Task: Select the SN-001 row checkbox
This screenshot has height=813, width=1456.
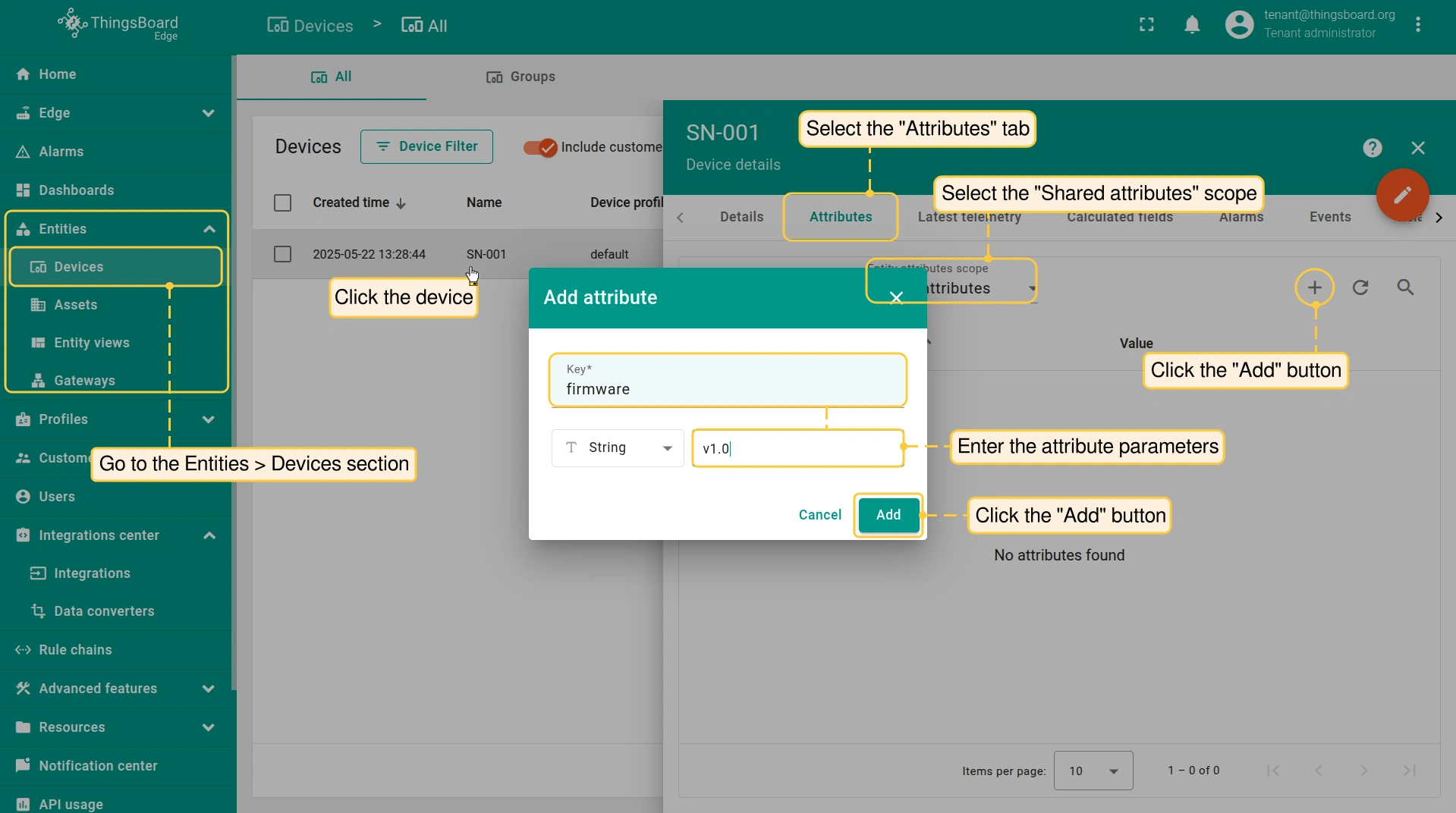Action: coord(282,254)
